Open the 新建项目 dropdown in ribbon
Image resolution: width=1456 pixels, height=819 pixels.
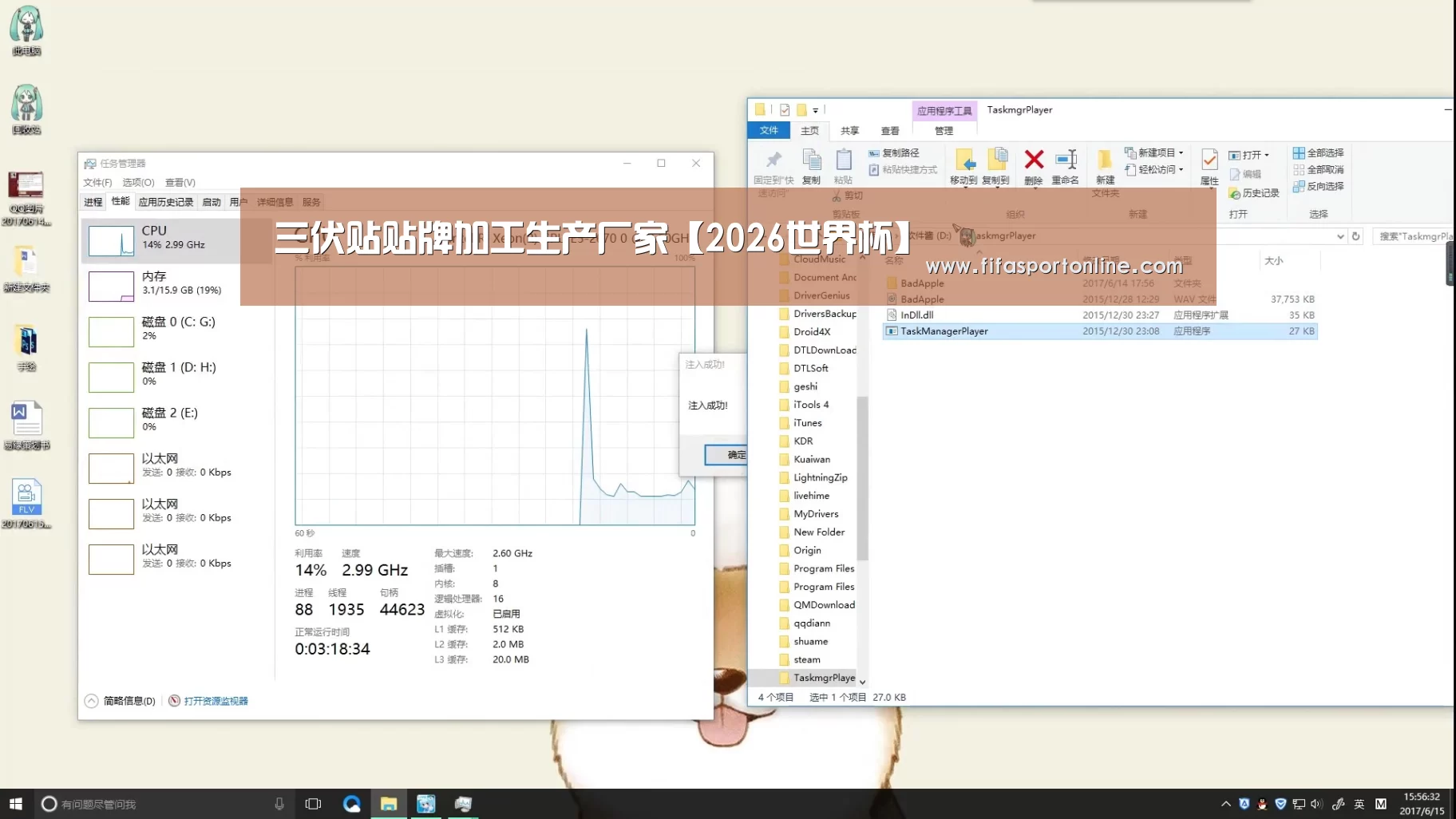coord(1153,152)
